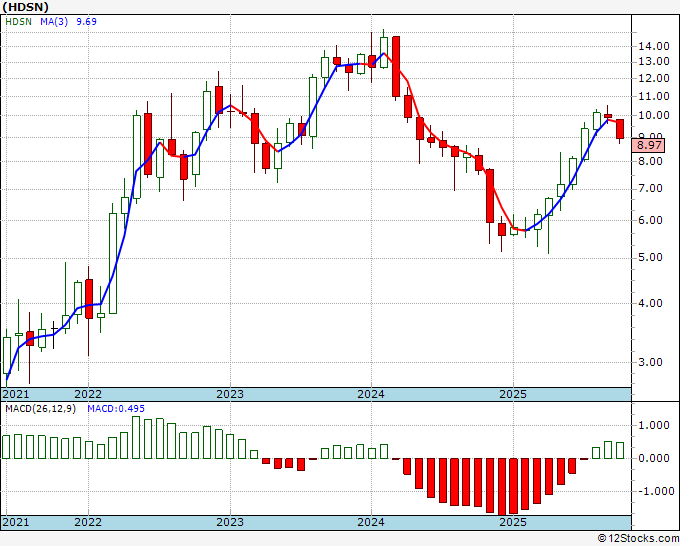
Task: Click the MA(3) legend label
Action: pos(54,21)
